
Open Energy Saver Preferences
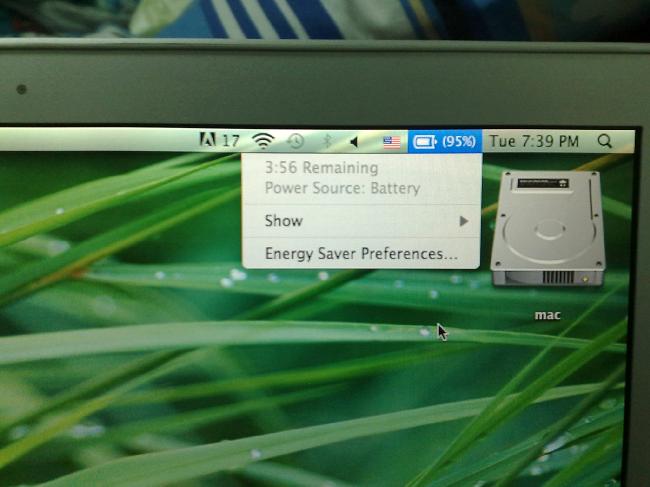click(x=361, y=254)
